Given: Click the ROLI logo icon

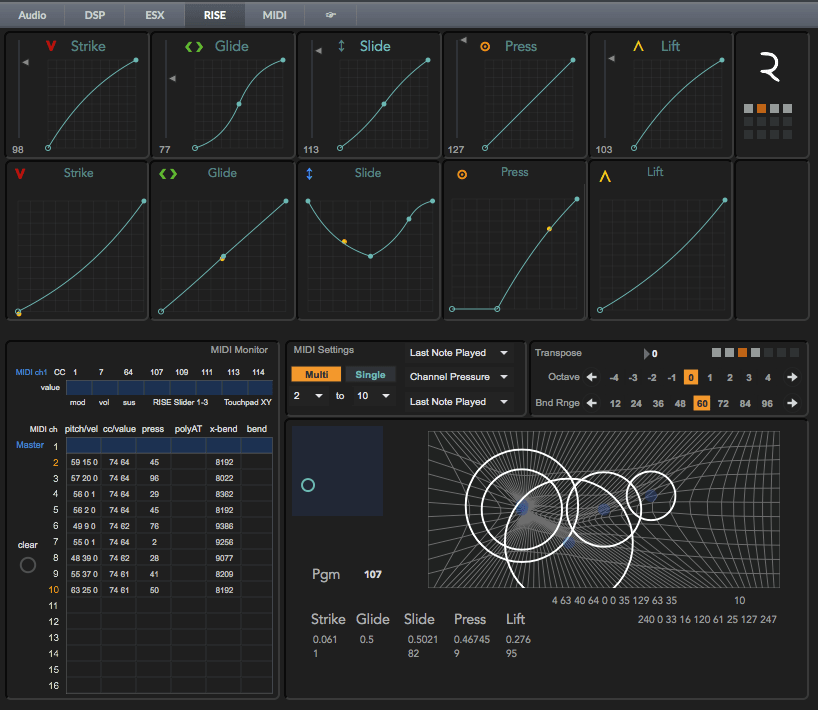Looking at the screenshot, I should (769, 68).
